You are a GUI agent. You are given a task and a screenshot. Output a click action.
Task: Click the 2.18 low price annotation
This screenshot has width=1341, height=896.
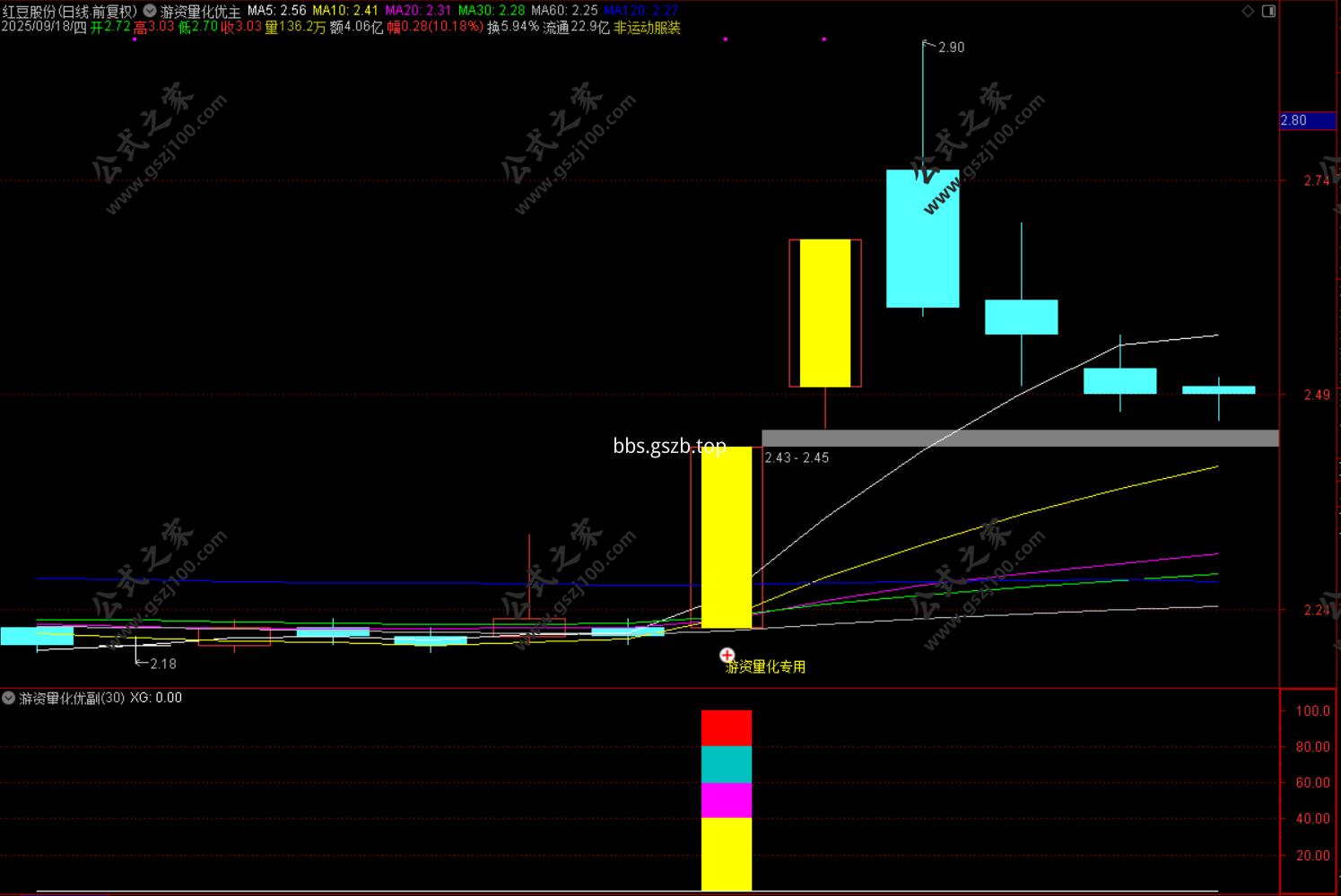[162, 664]
